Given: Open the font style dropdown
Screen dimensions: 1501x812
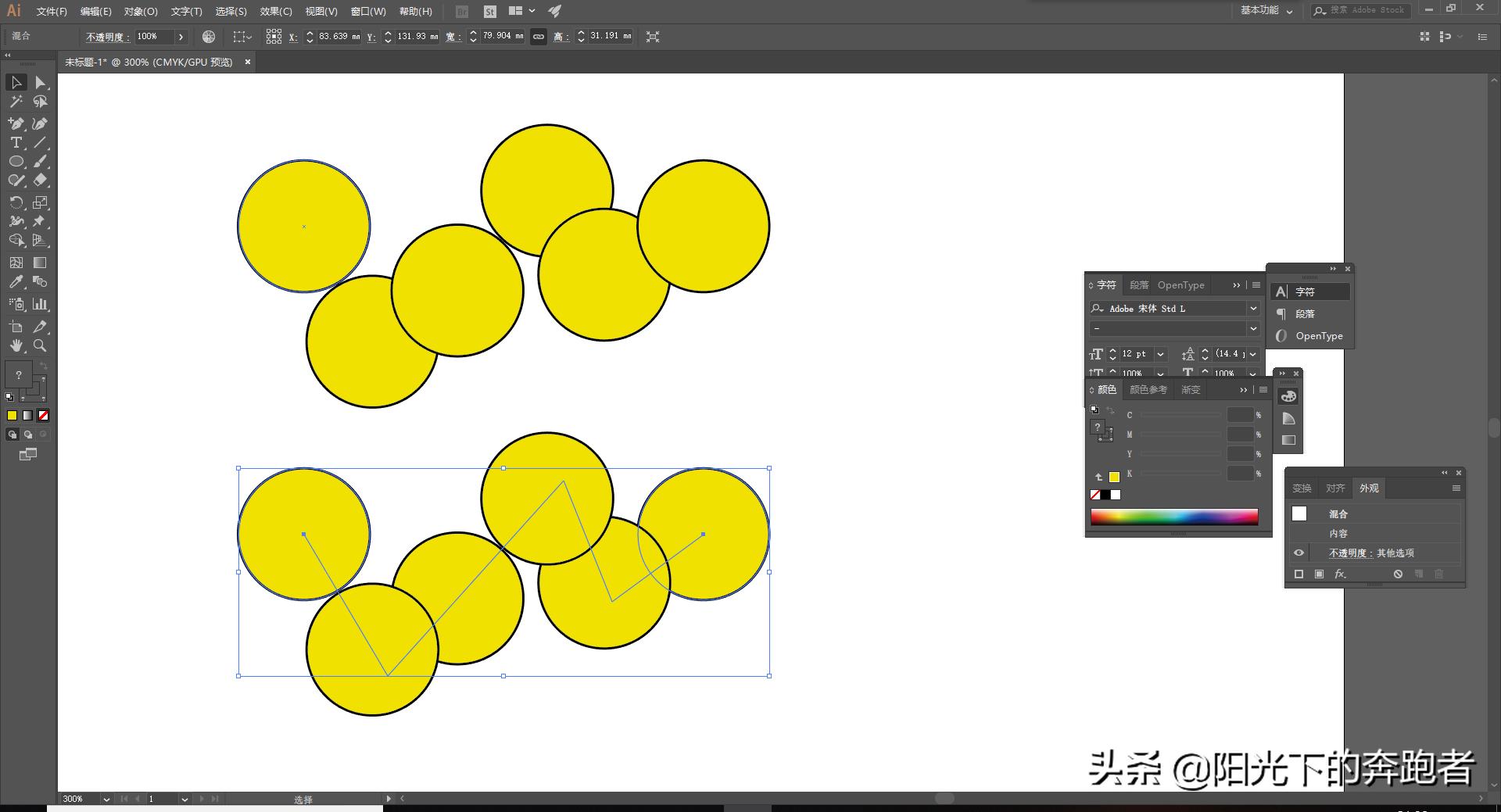Looking at the screenshot, I should (1253, 328).
